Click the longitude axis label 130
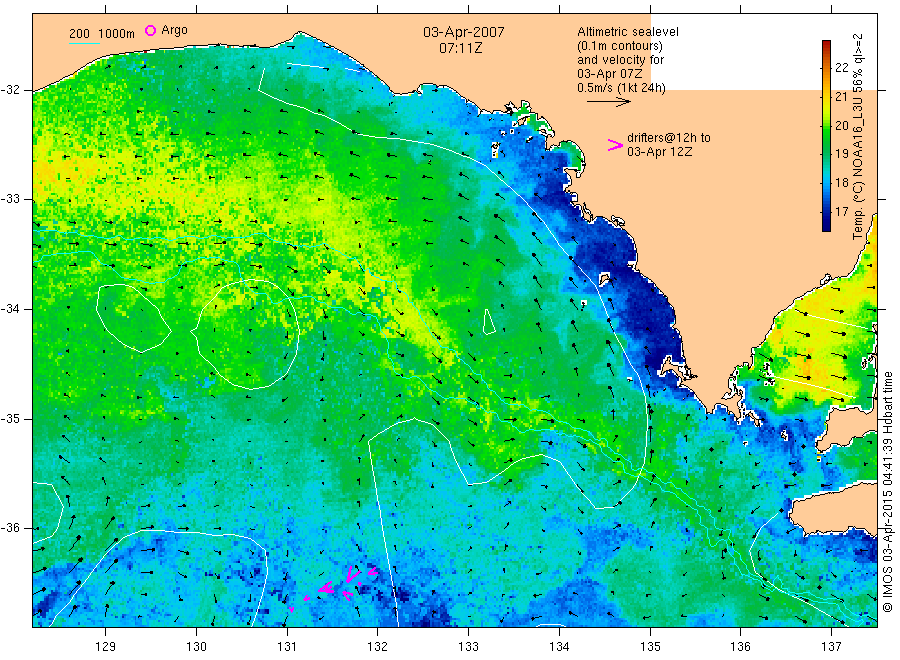 coord(196,647)
